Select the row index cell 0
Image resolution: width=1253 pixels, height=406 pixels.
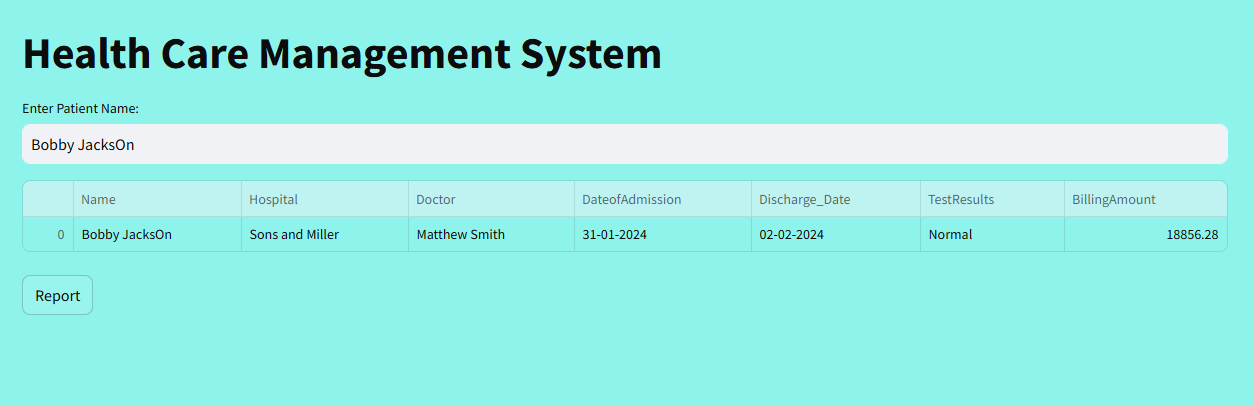[x=48, y=235]
